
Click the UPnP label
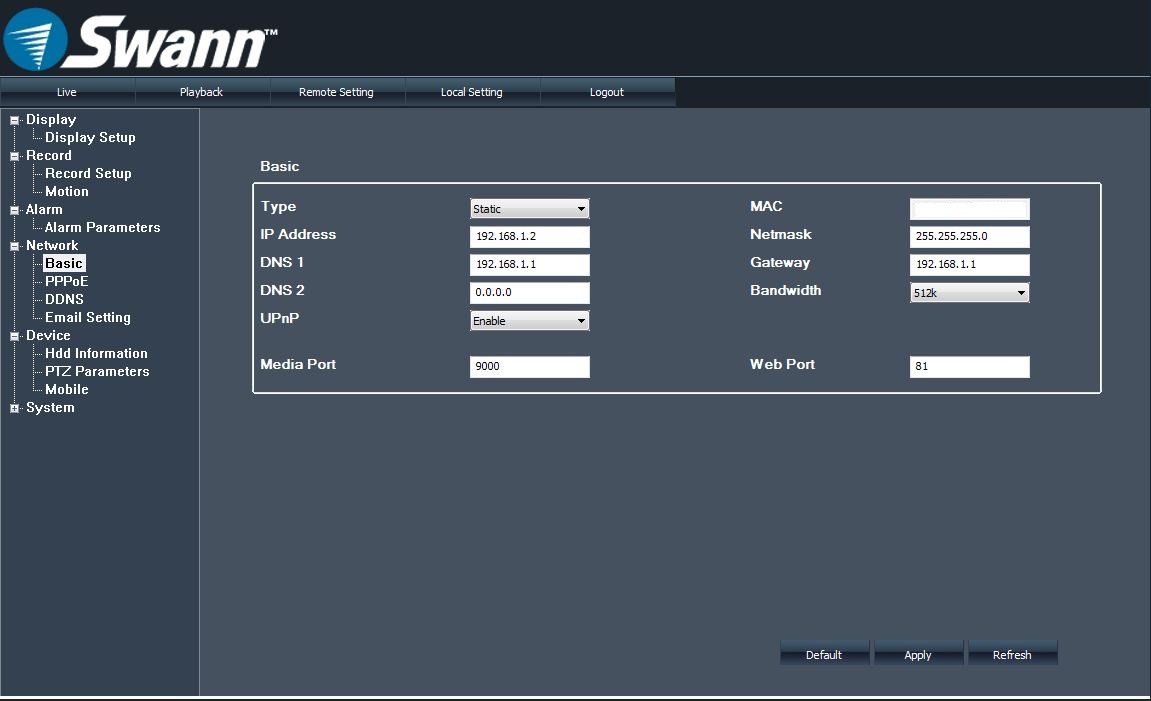coord(280,318)
